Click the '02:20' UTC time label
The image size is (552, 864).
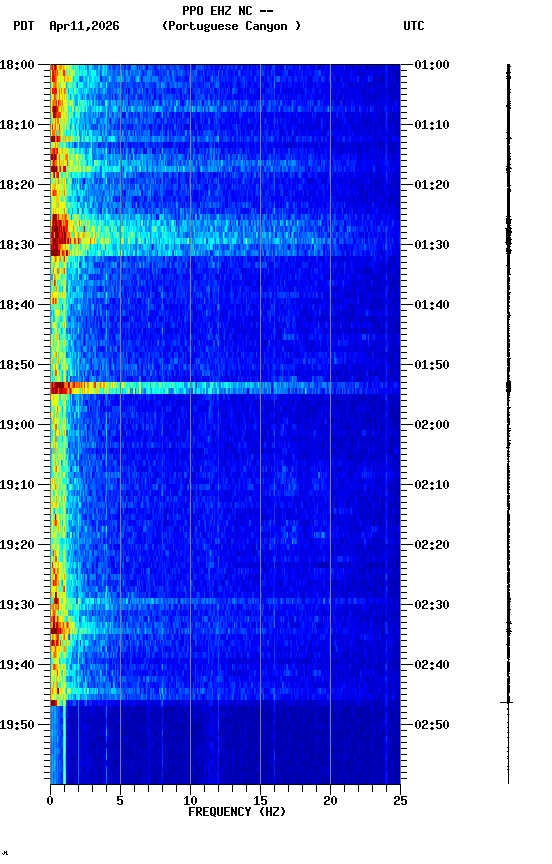[432, 546]
